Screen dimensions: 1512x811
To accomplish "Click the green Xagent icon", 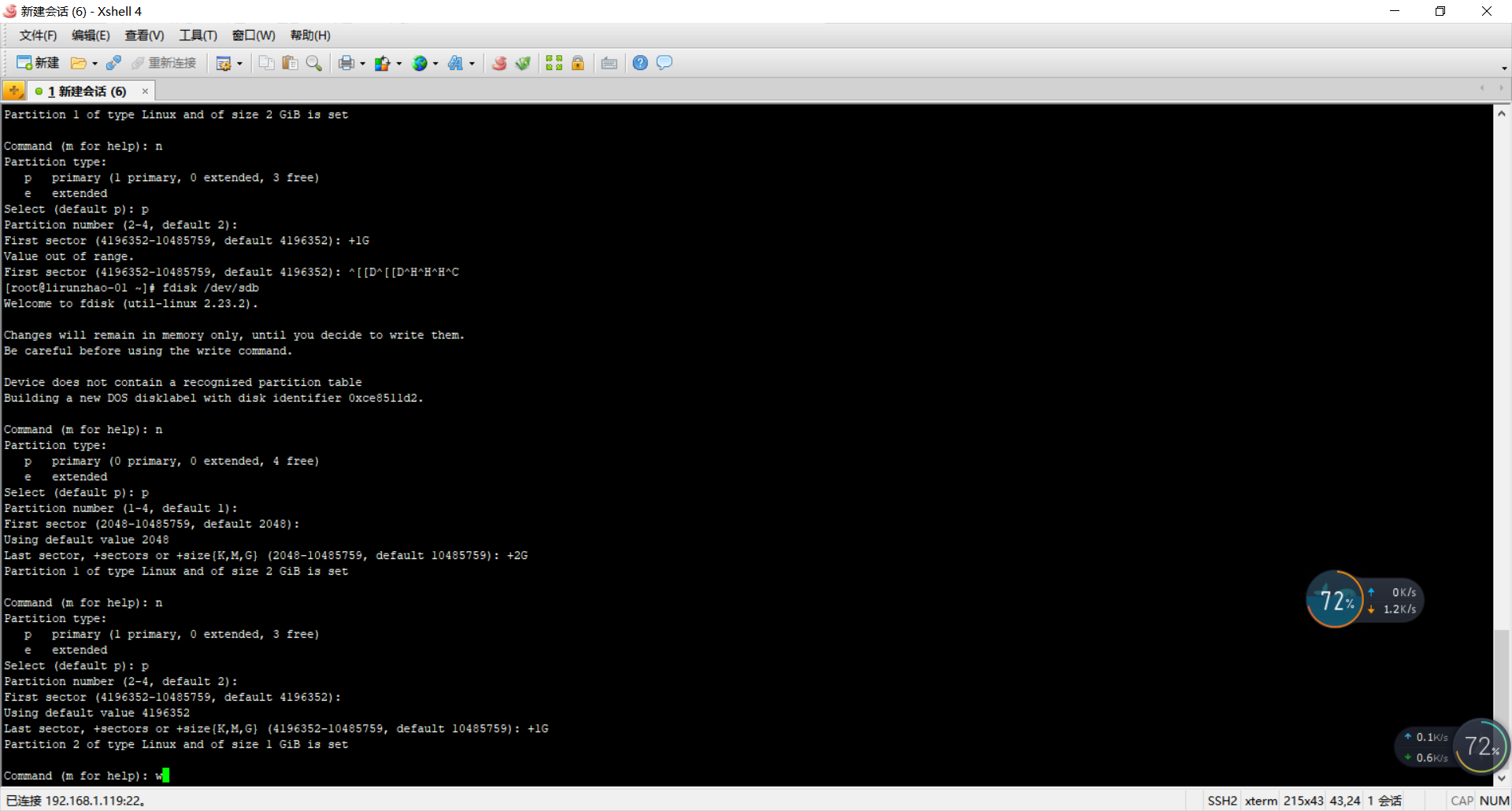I will click(523, 63).
